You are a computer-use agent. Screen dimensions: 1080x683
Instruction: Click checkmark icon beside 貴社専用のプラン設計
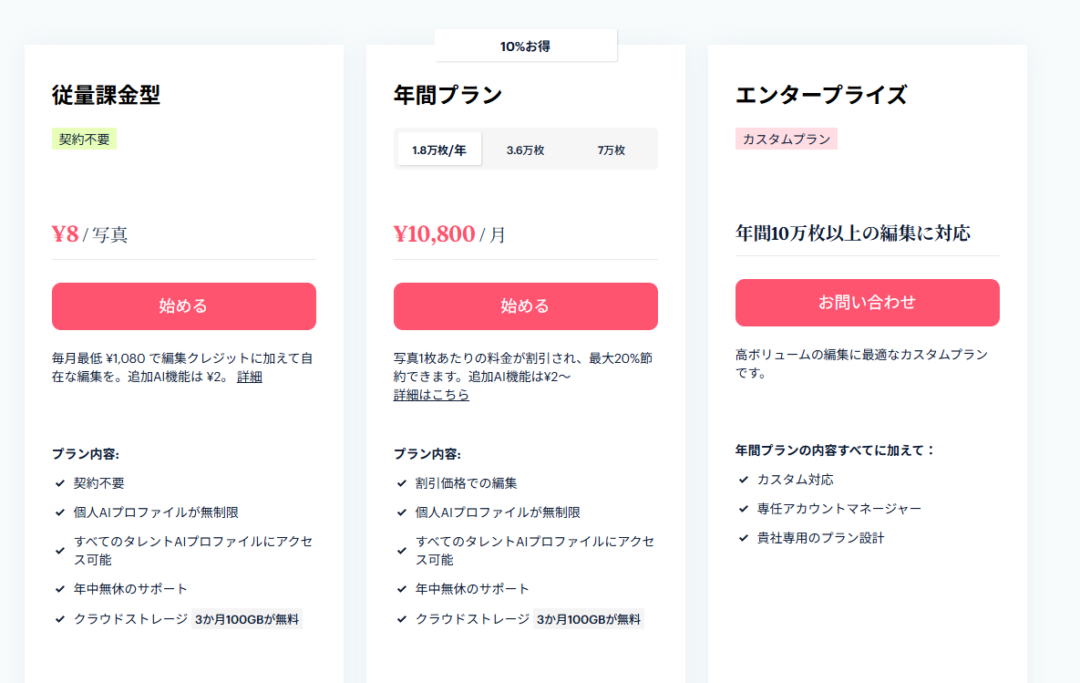coord(743,538)
